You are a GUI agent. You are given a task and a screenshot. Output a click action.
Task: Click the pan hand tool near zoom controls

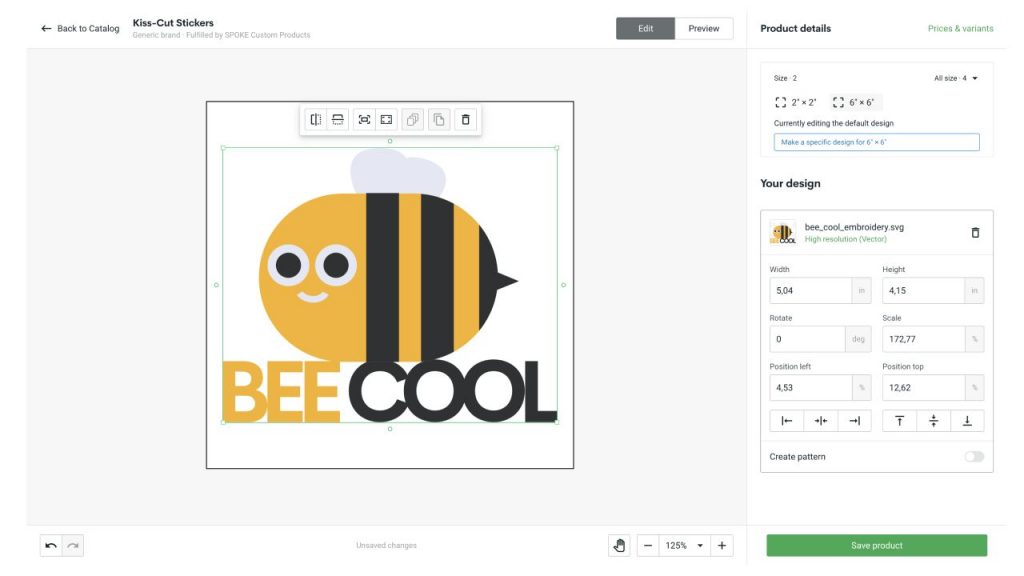click(x=618, y=545)
